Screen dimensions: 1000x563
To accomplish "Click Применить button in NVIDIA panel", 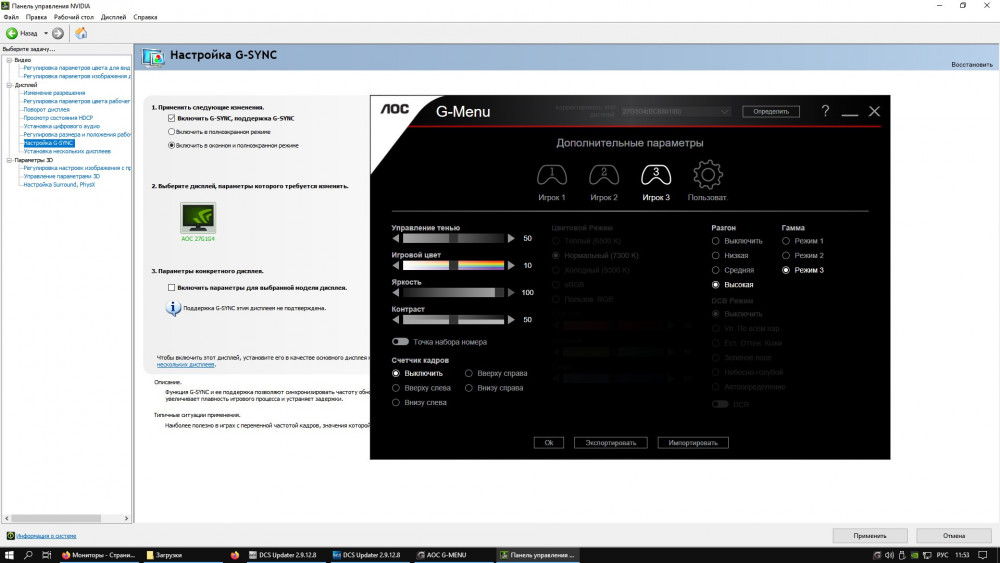I will 870,536.
